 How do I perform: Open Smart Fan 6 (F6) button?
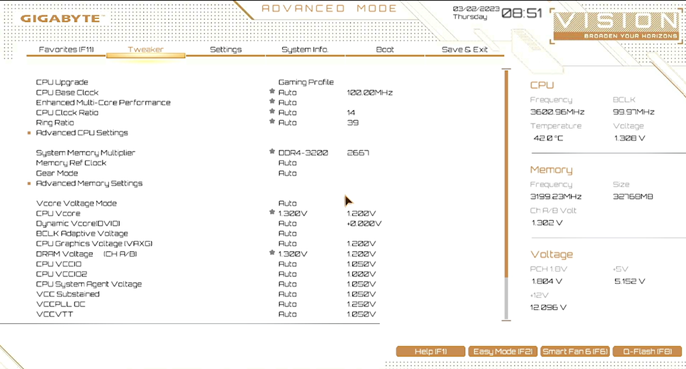[575, 351]
